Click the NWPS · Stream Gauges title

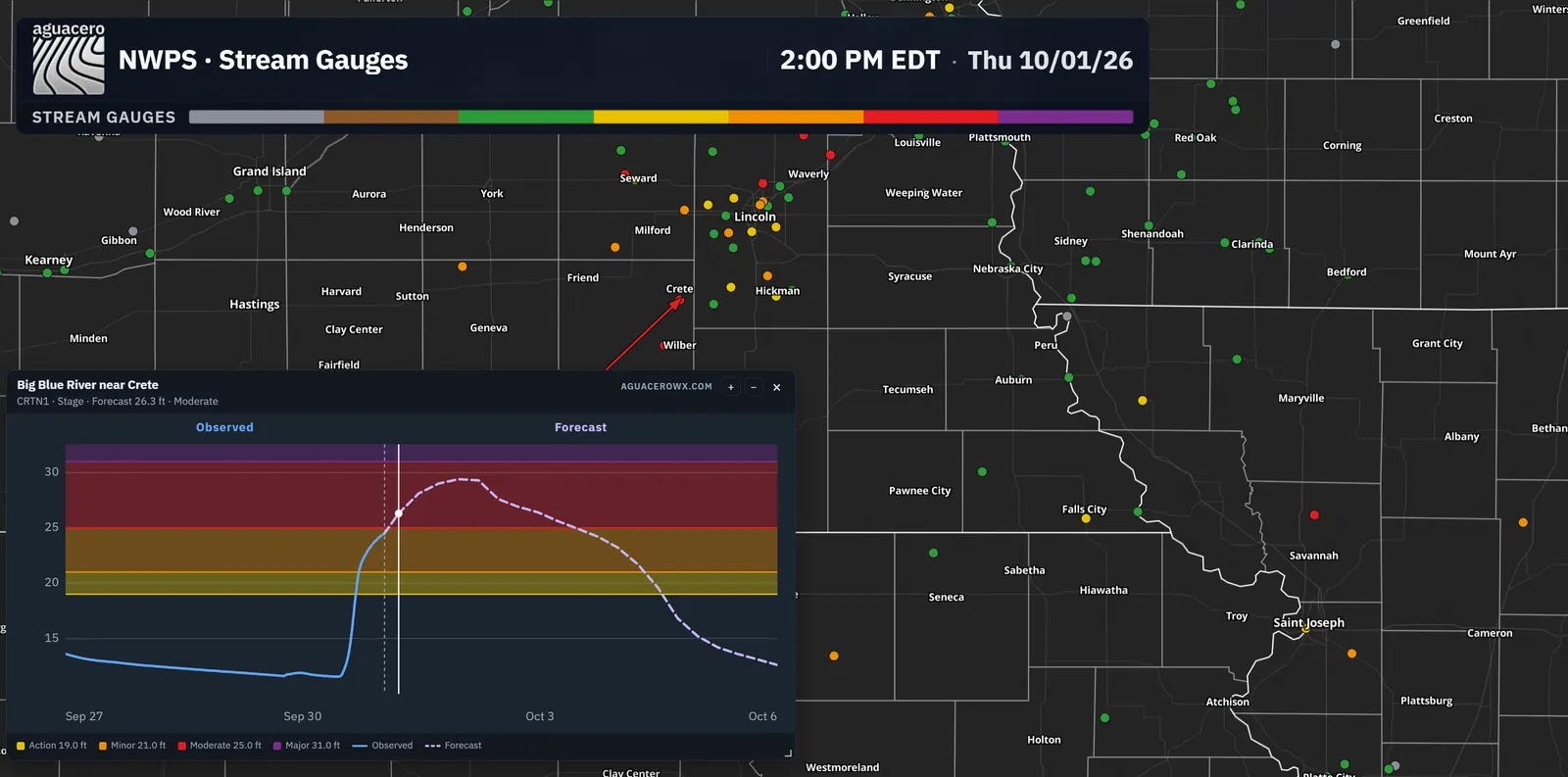point(263,61)
